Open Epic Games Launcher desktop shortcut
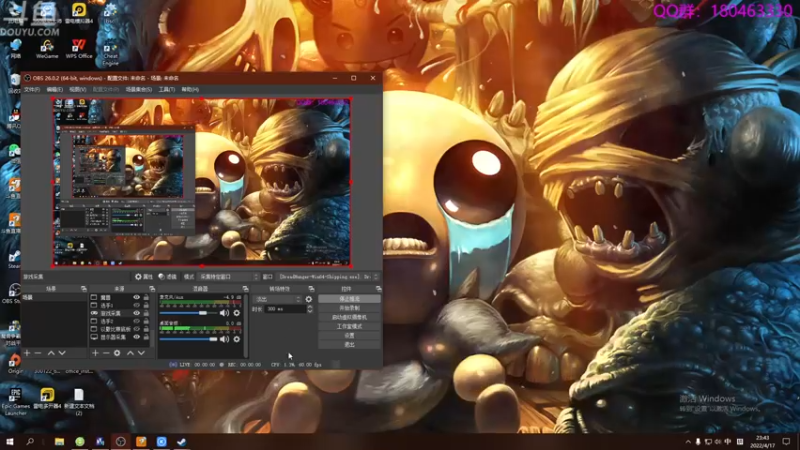800x450 pixels. click(x=15, y=402)
